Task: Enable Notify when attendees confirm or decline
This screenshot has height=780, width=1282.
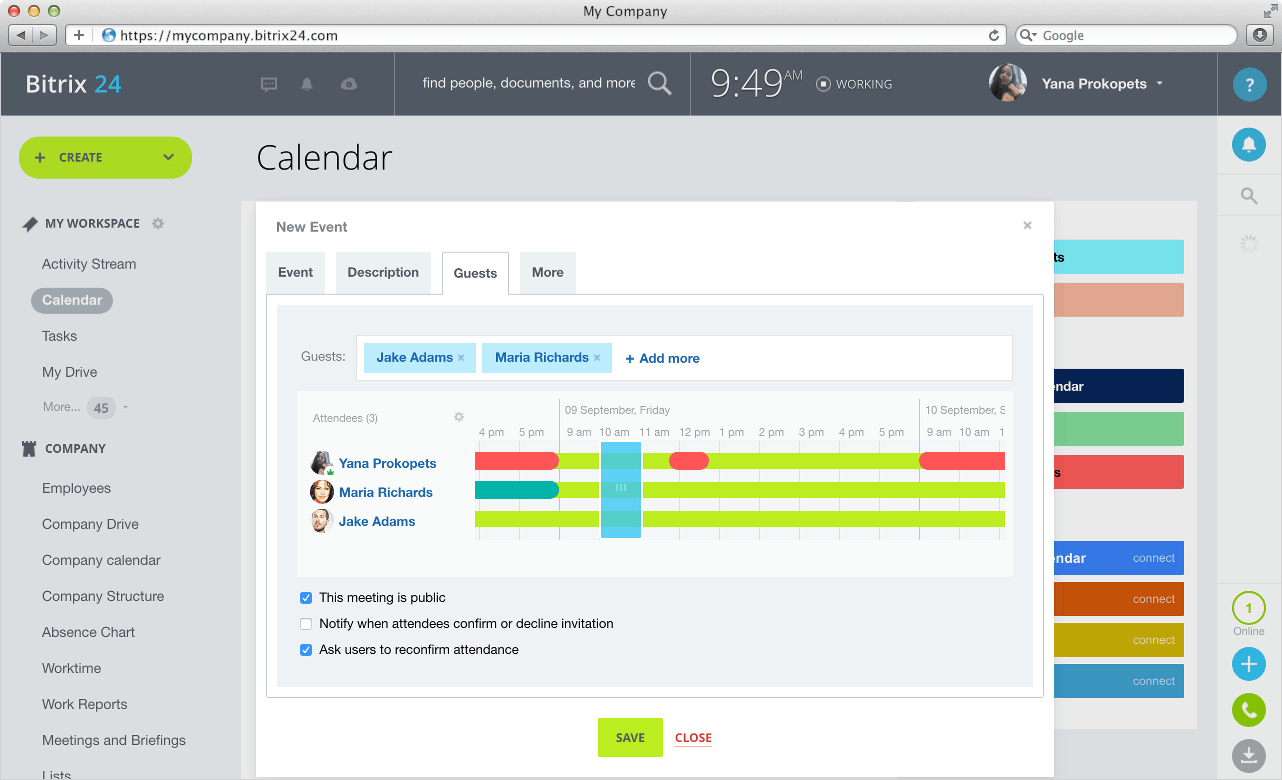Action: click(x=306, y=624)
